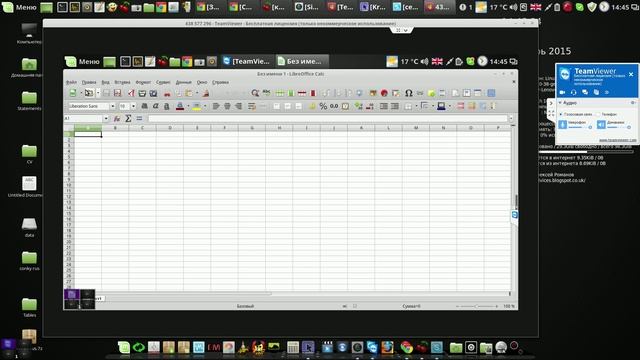Click the percent number format icon
Image resolution: width=640 pixels, height=360 pixels.
[323, 106]
